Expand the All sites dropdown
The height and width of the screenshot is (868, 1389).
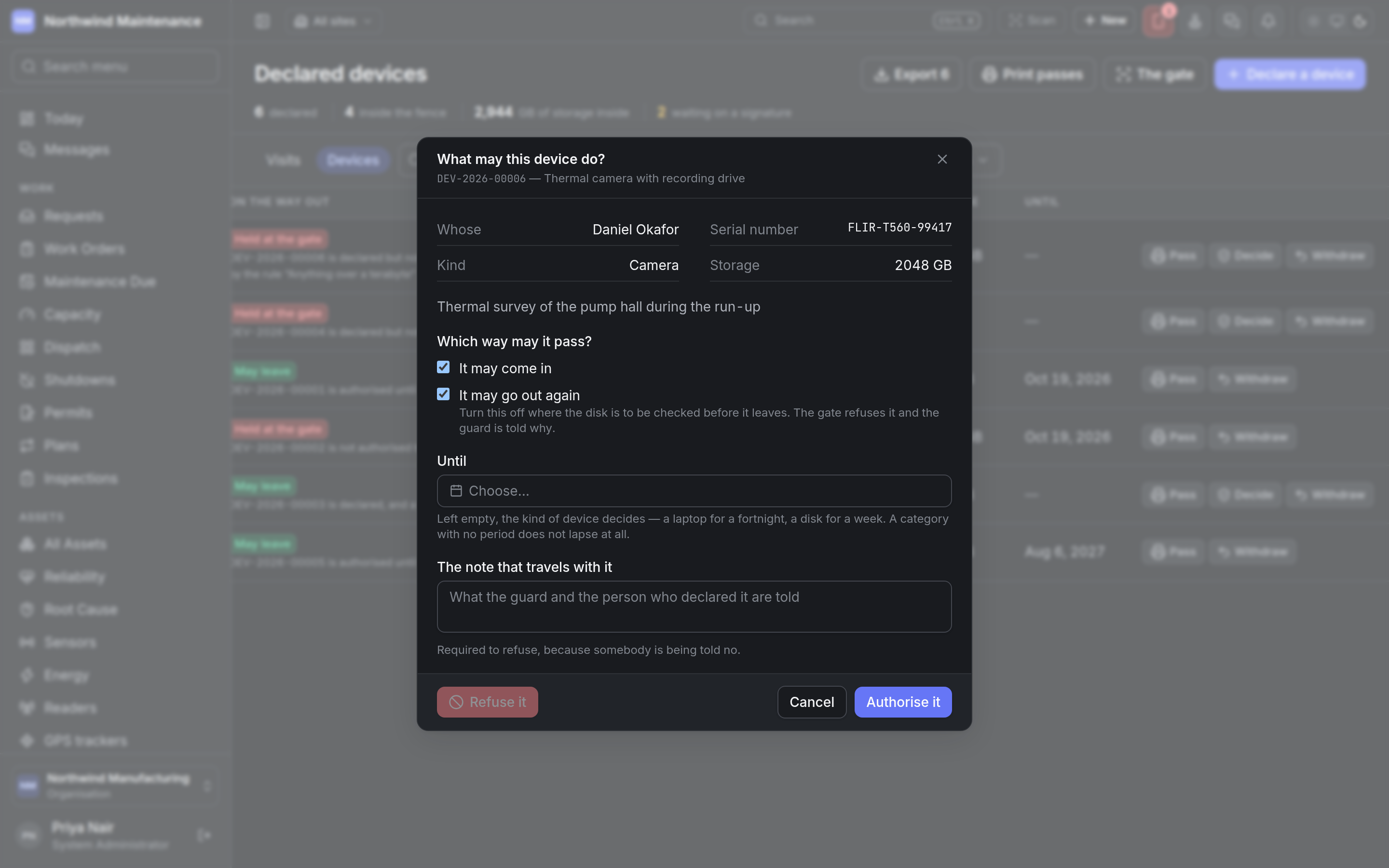click(x=333, y=21)
